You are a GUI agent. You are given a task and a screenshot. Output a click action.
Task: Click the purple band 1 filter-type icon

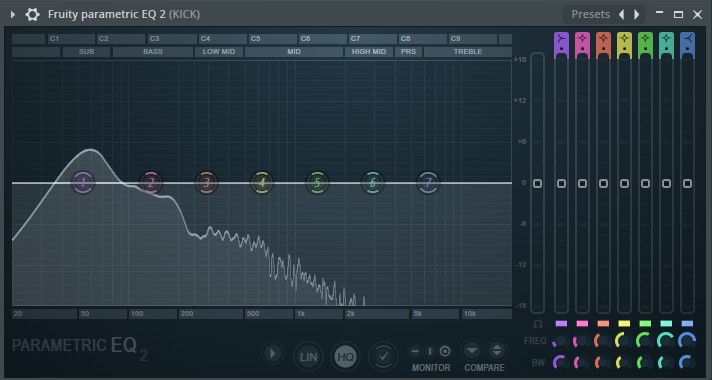[561, 44]
